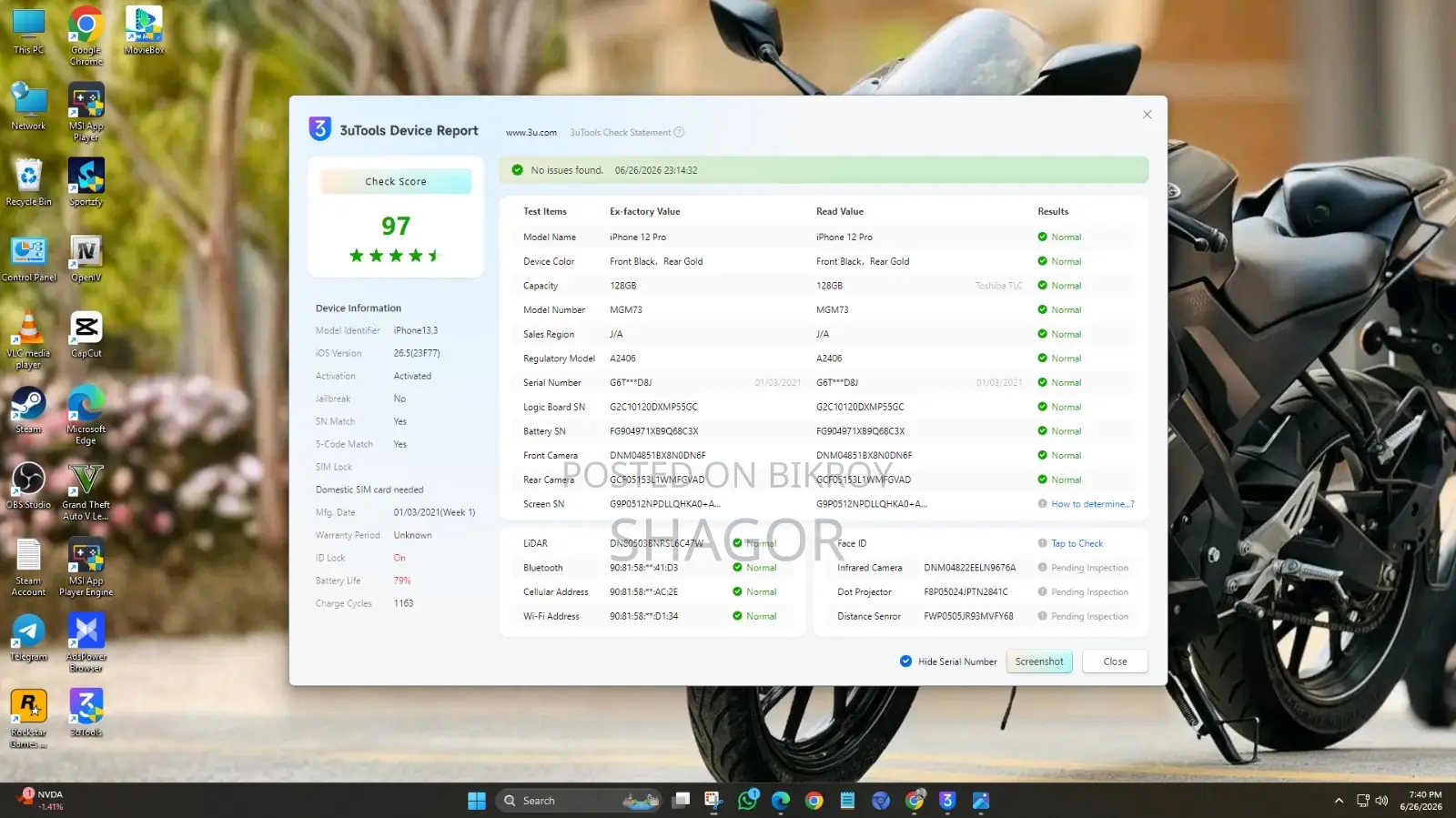The width and height of the screenshot is (1456, 818).
Task: Click the Close button in device report
Action: [1115, 661]
